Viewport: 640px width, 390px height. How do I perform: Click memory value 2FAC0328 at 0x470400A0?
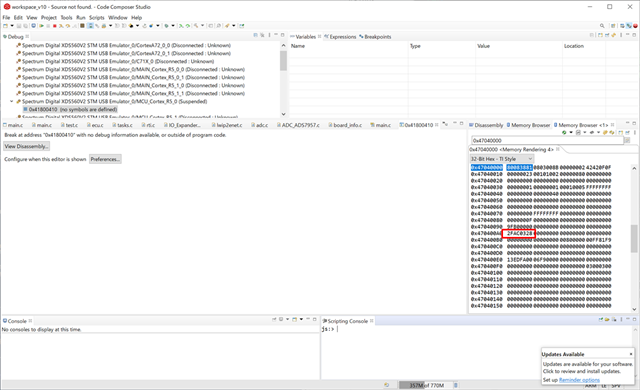tap(519, 233)
